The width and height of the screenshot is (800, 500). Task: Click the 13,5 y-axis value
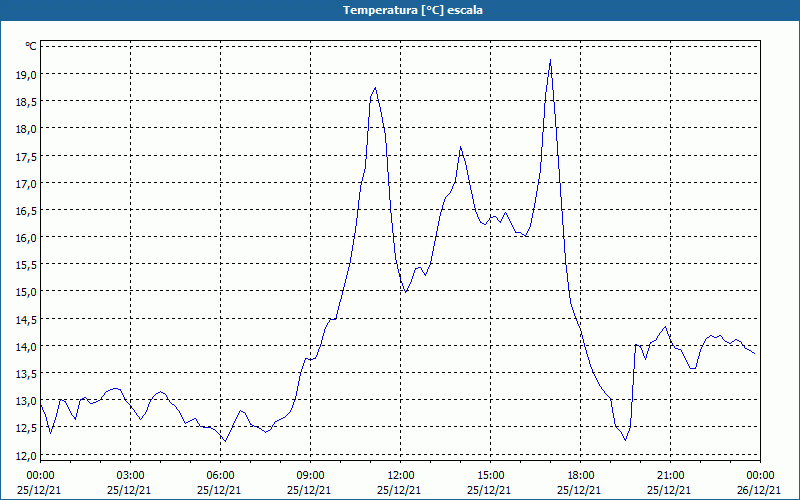[x=27, y=373]
